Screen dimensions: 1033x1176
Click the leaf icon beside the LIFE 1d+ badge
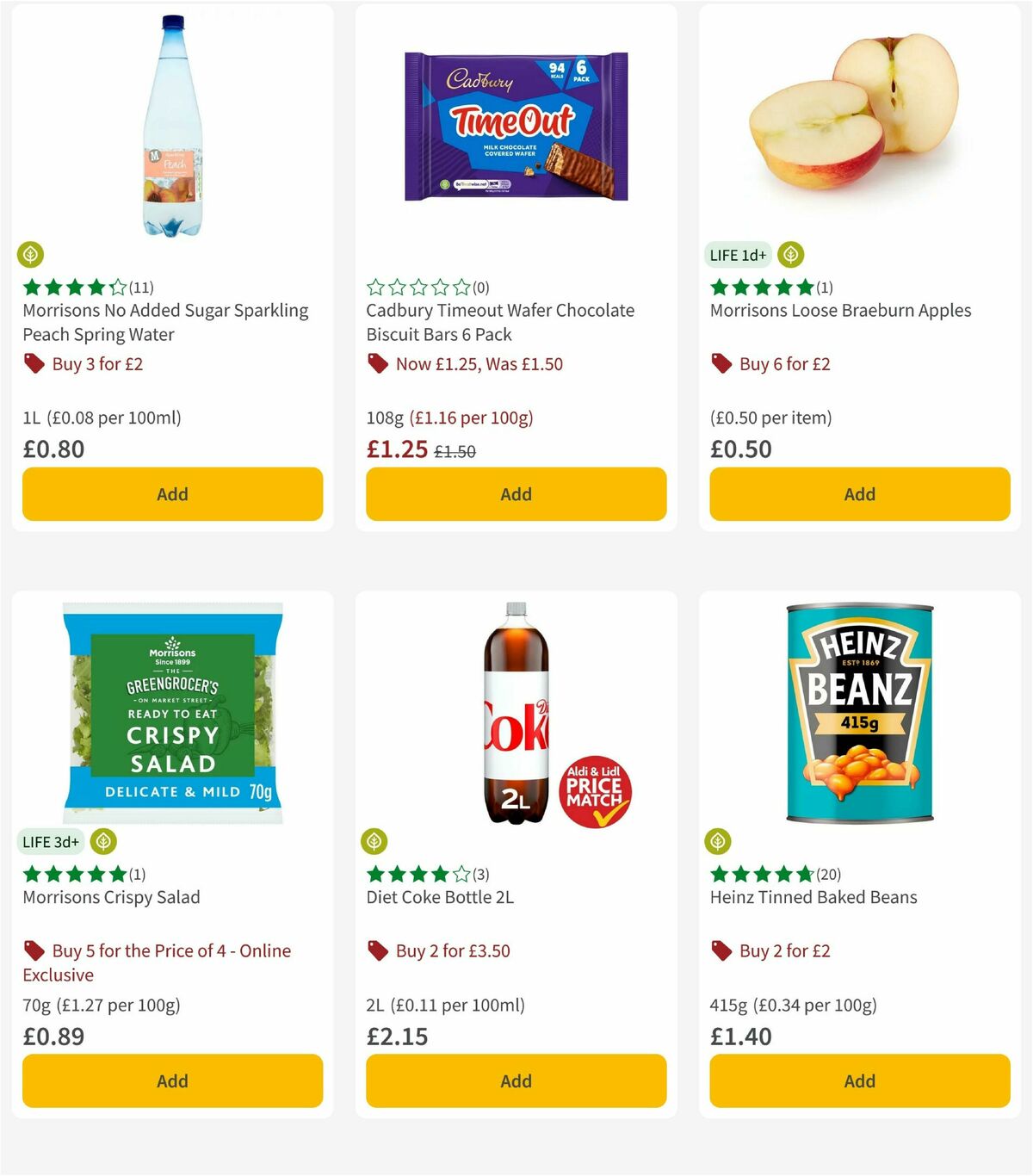(790, 255)
